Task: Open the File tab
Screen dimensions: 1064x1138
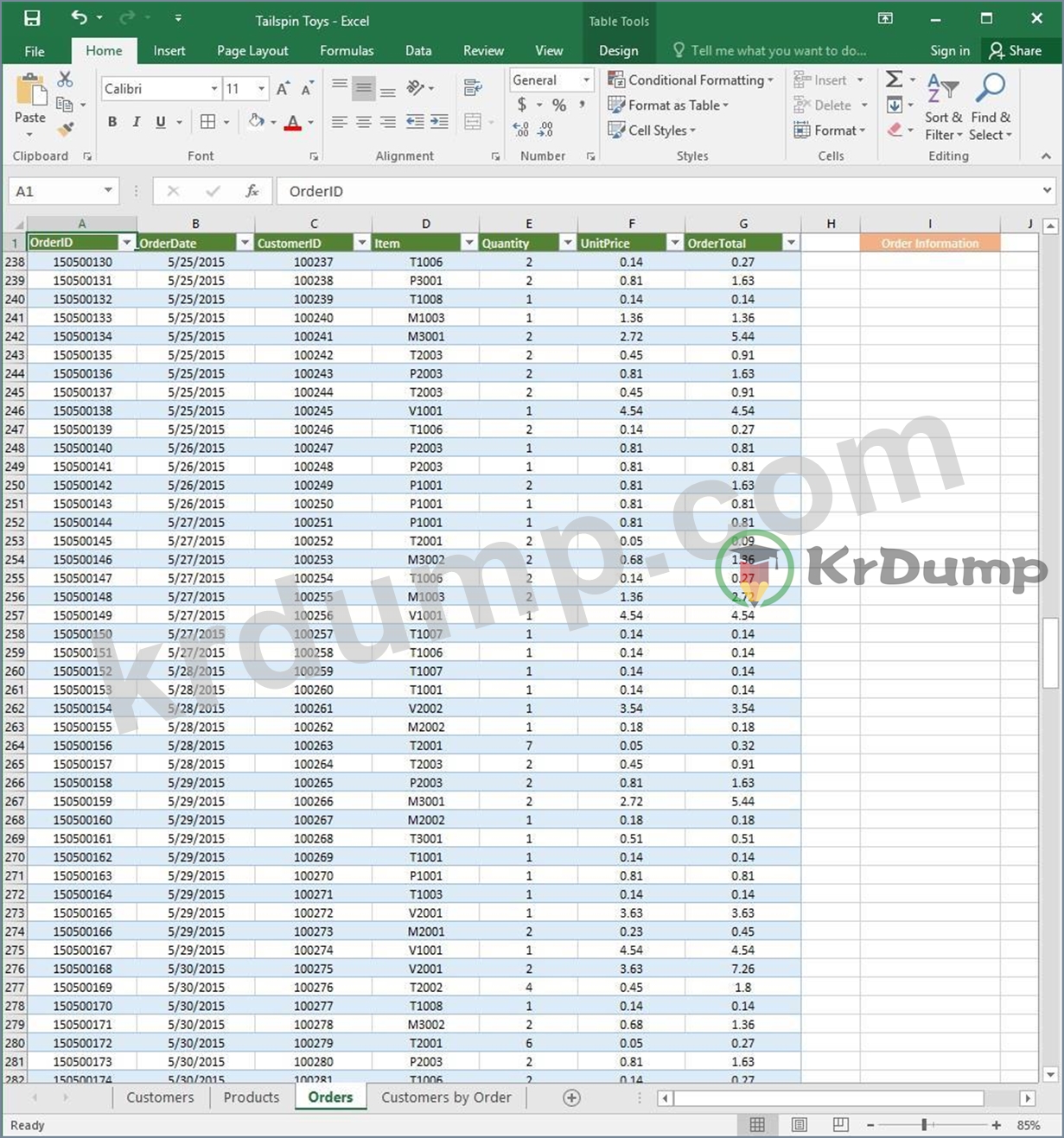Action: coord(35,51)
